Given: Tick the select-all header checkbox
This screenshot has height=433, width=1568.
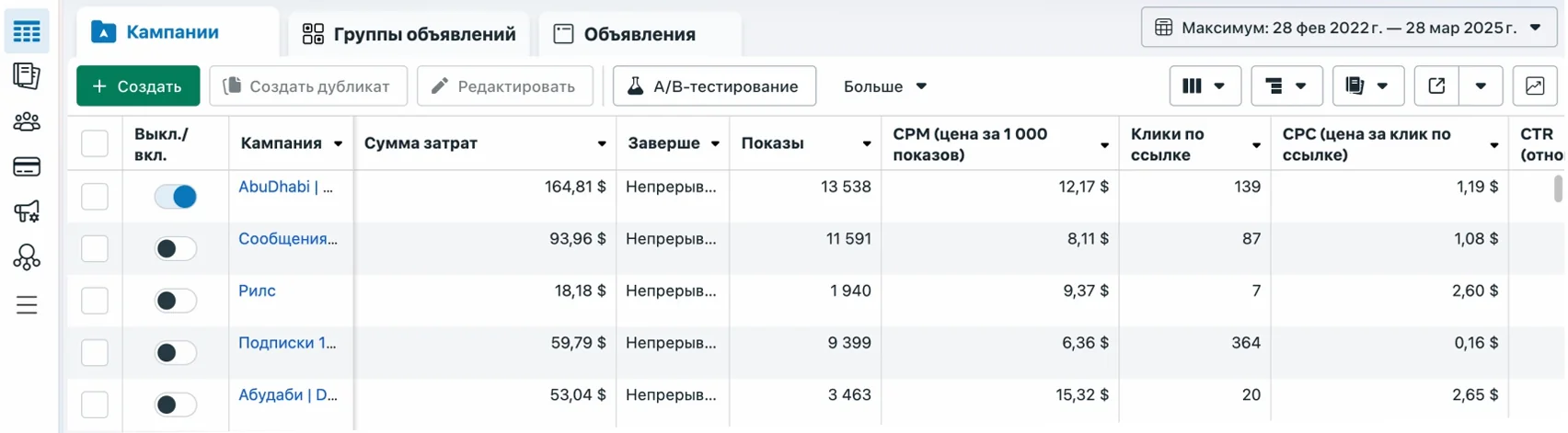Looking at the screenshot, I should (x=95, y=143).
